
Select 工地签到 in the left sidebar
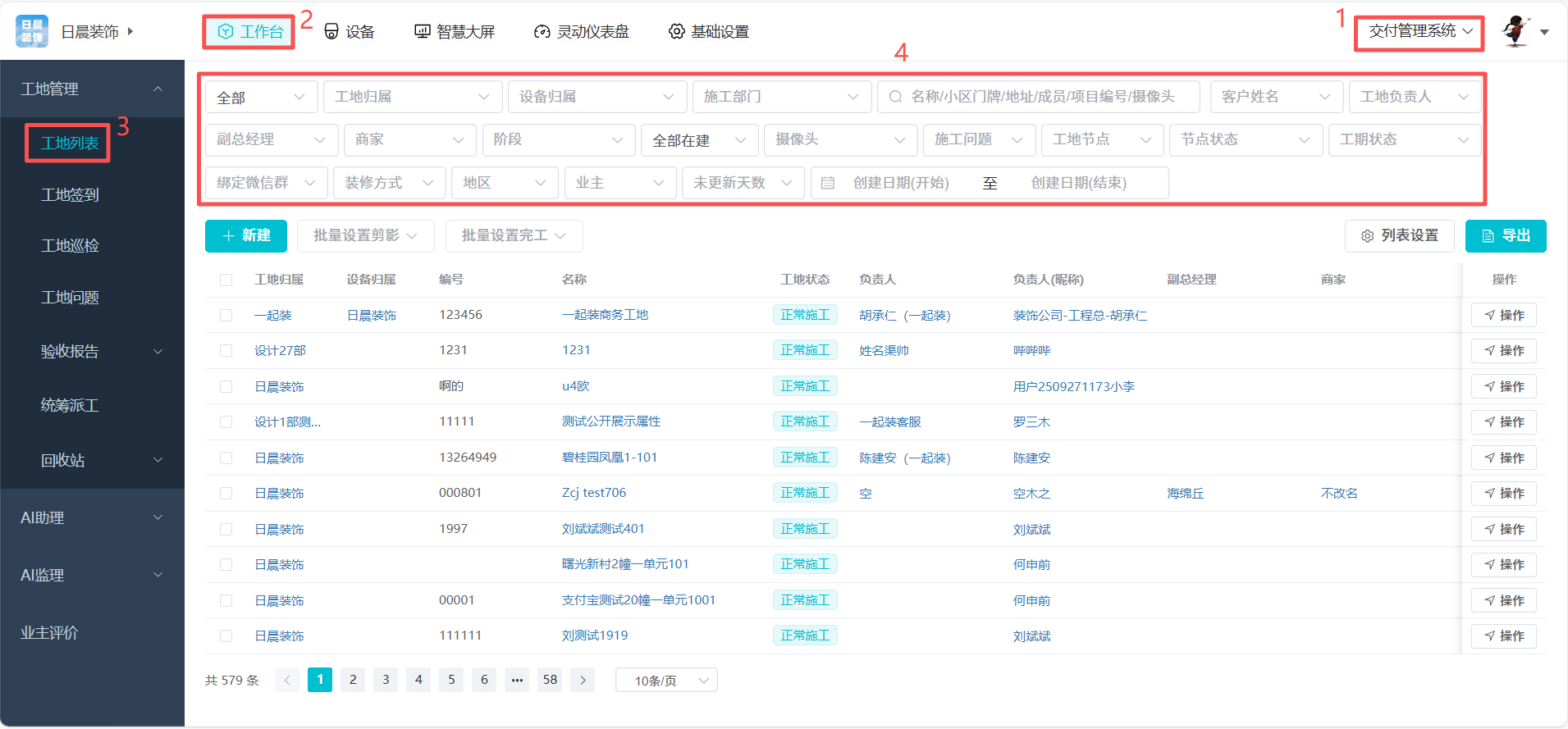(x=70, y=194)
